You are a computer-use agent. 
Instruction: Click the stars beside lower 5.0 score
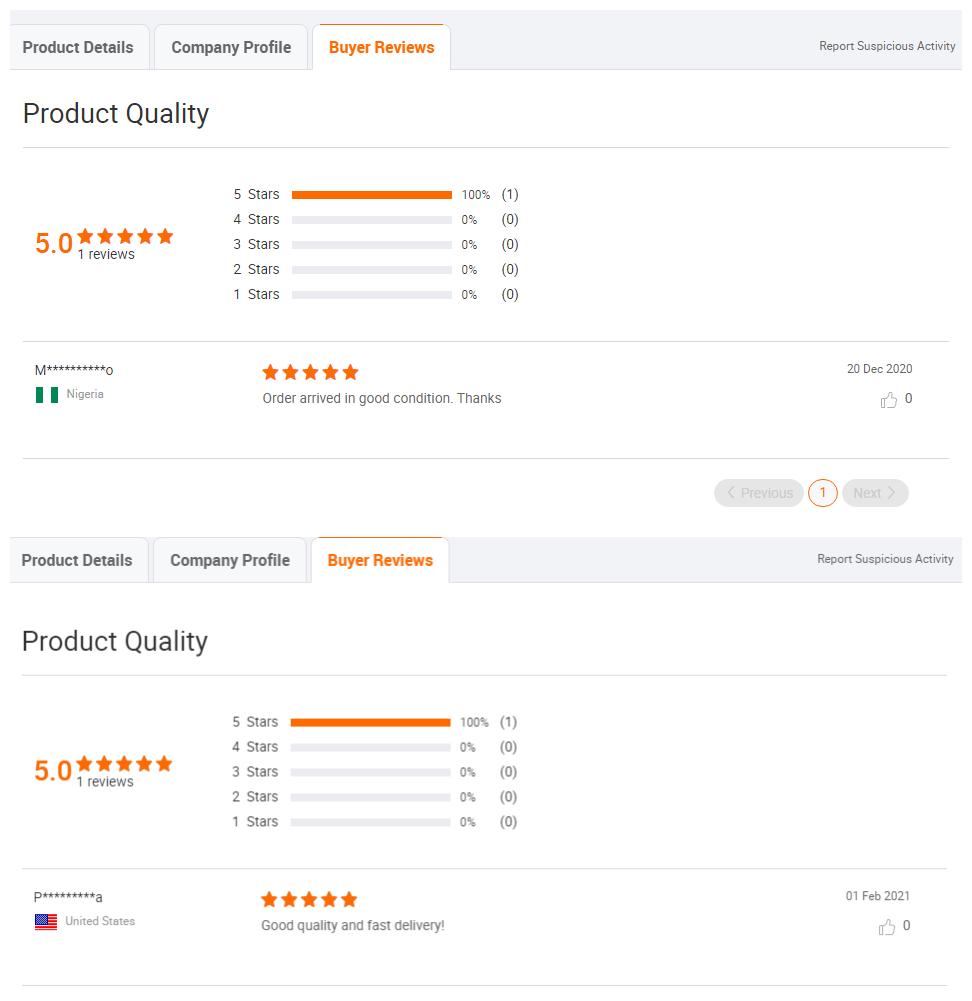tap(124, 764)
